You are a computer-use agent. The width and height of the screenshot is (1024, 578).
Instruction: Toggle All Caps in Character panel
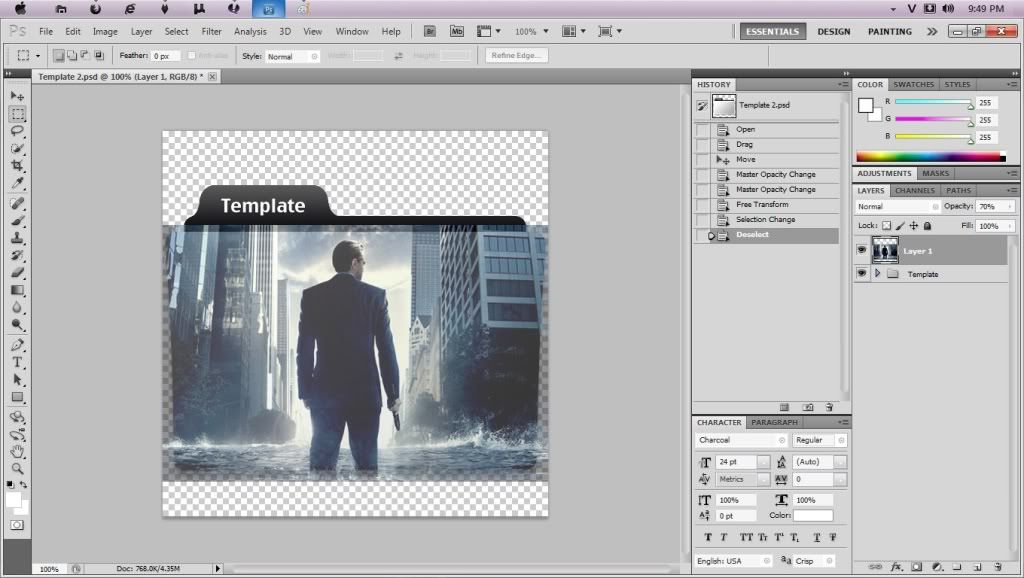pyautogui.click(x=746, y=538)
